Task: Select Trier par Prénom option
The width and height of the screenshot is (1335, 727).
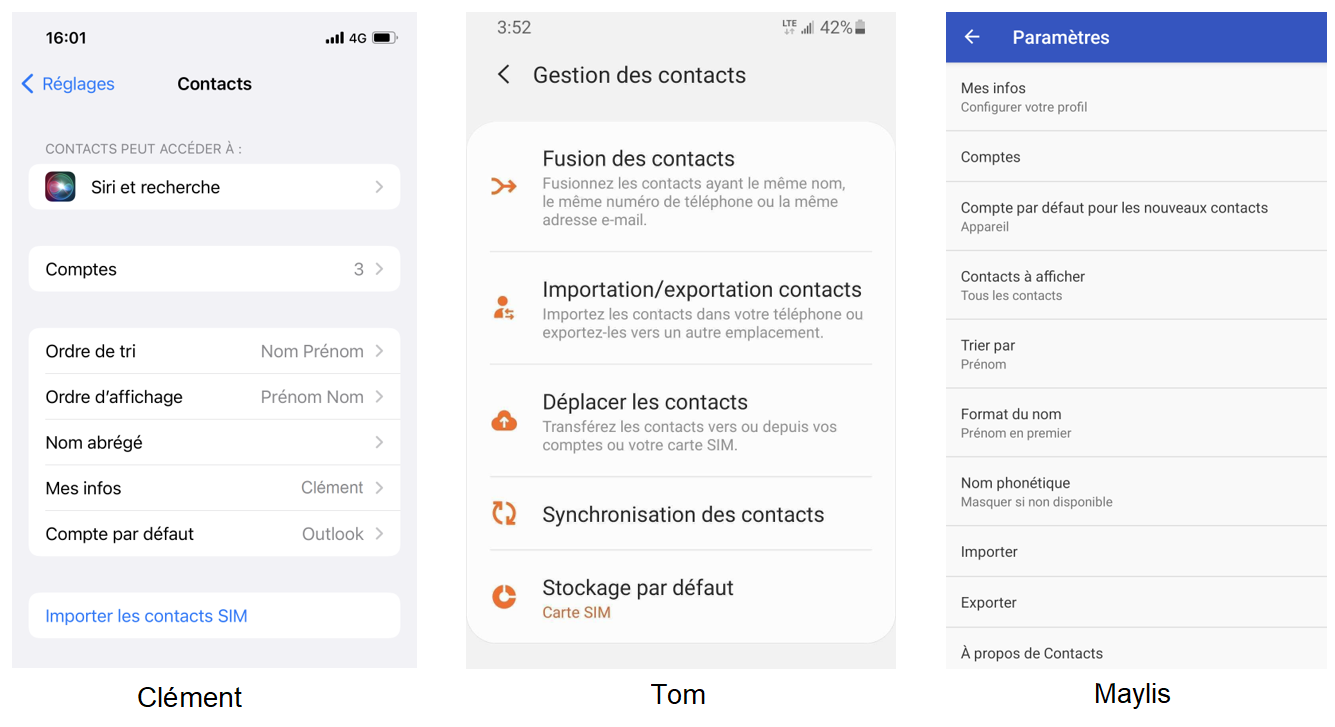Action: 988,354
